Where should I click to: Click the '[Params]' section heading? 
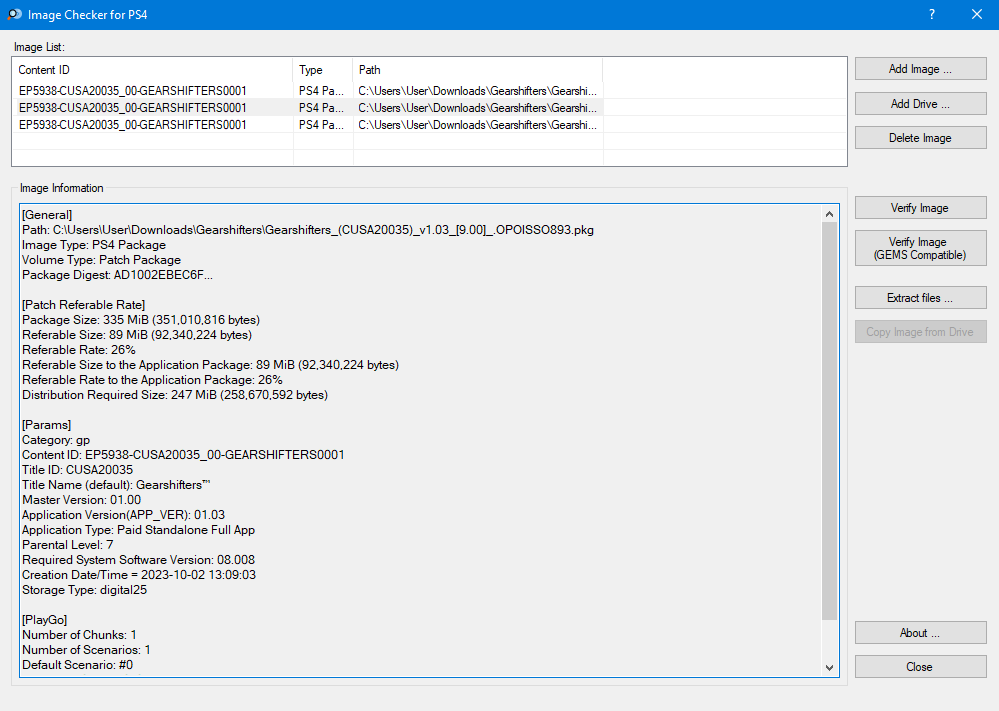pos(47,425)
